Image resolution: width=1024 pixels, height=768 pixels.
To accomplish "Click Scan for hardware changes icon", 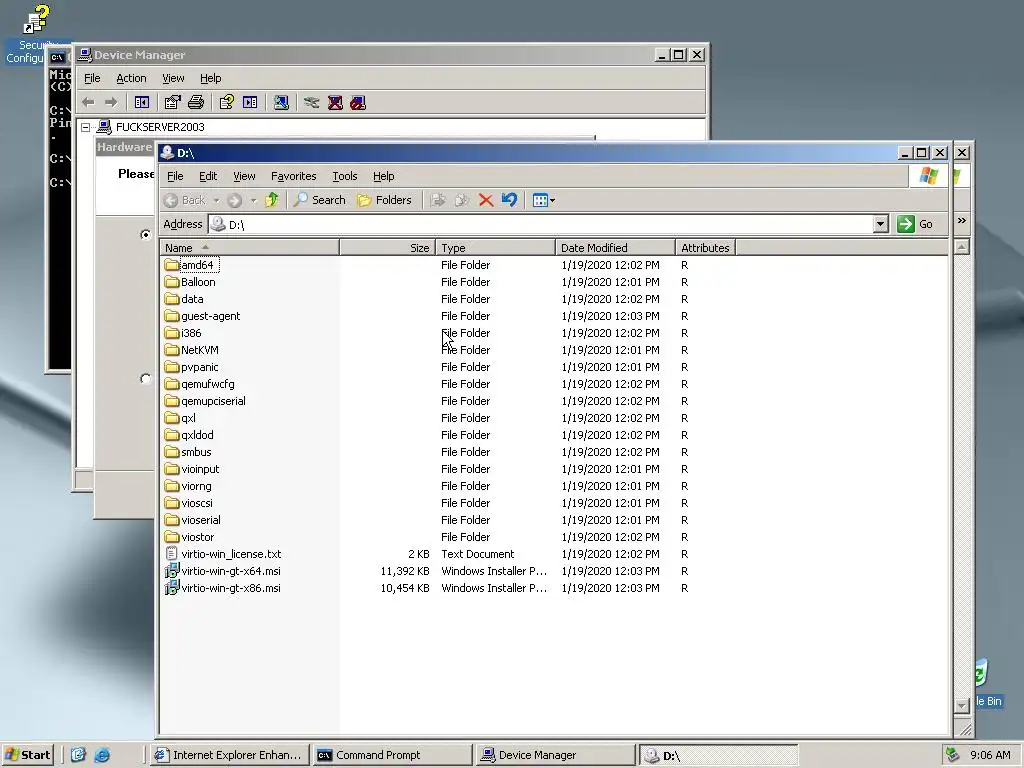I will pyautogui.click(x=281, y=102).
